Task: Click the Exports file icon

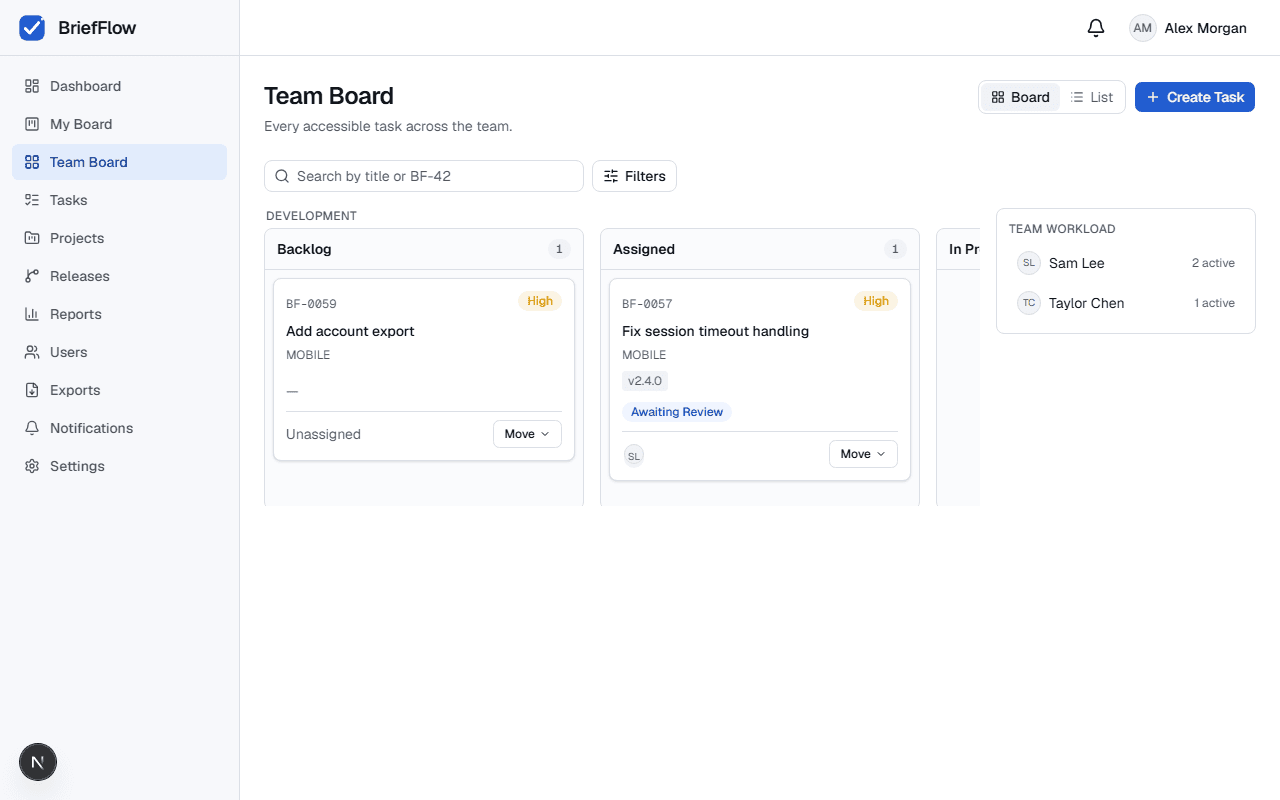Action: click(32, 390)
